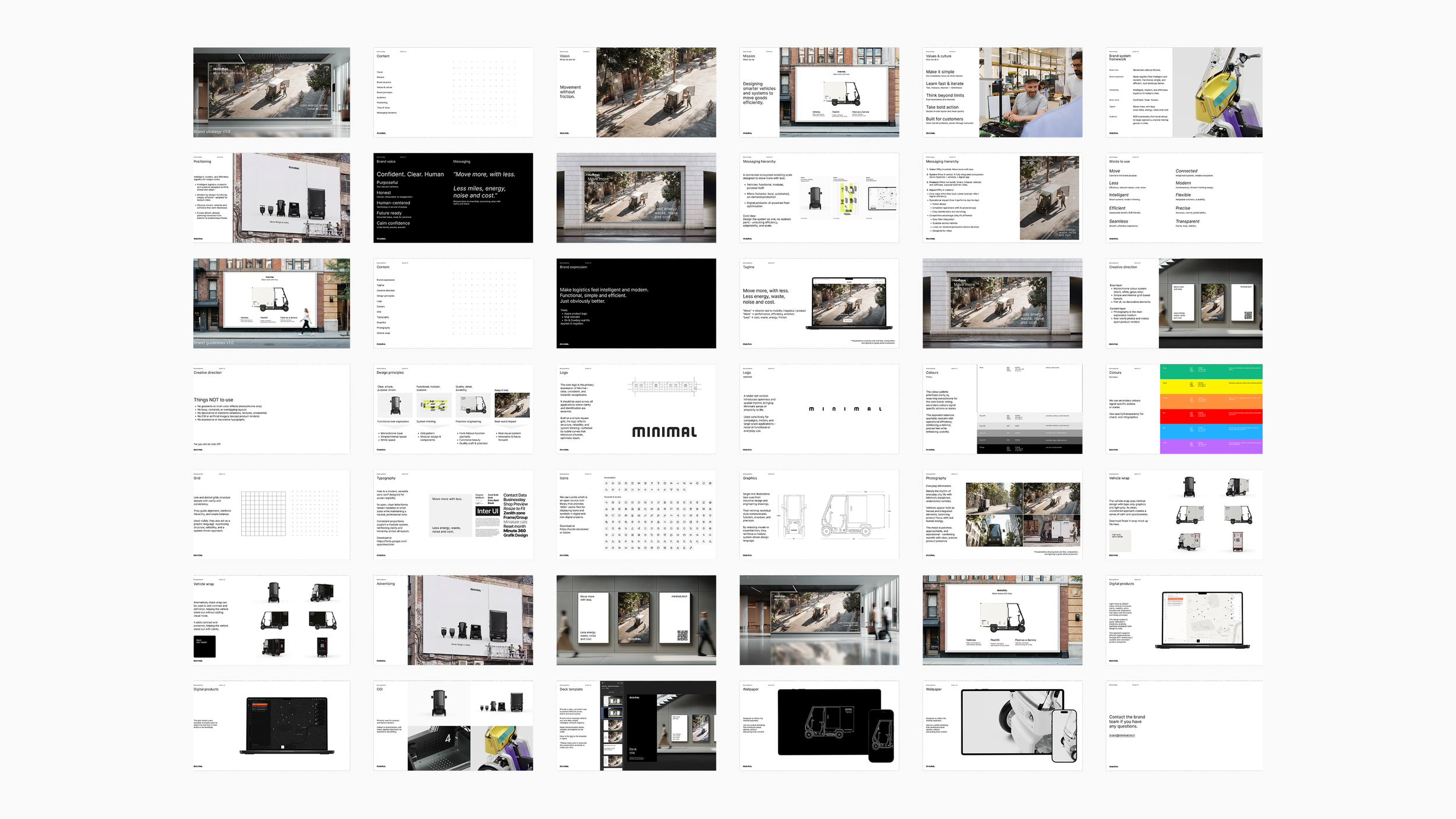Click the red band in Colours secondary
Image resolution: width=1456 pixels, height=819 pixels.
point(1211,416)
